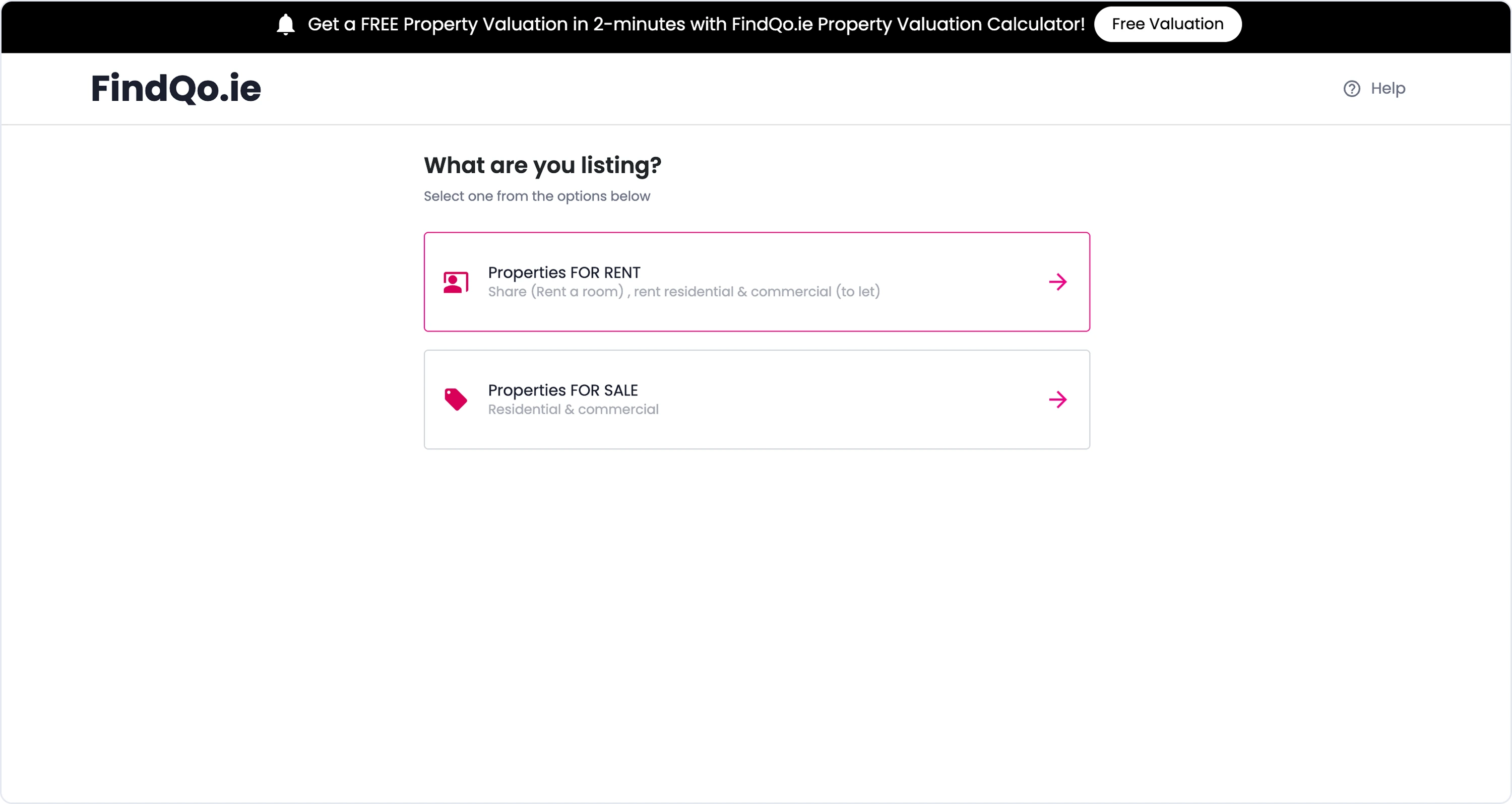This screenshot has height=804, width=1512.
Task: Click Select one from the options text
Action: pyautogui.click(x=536, y=196)
